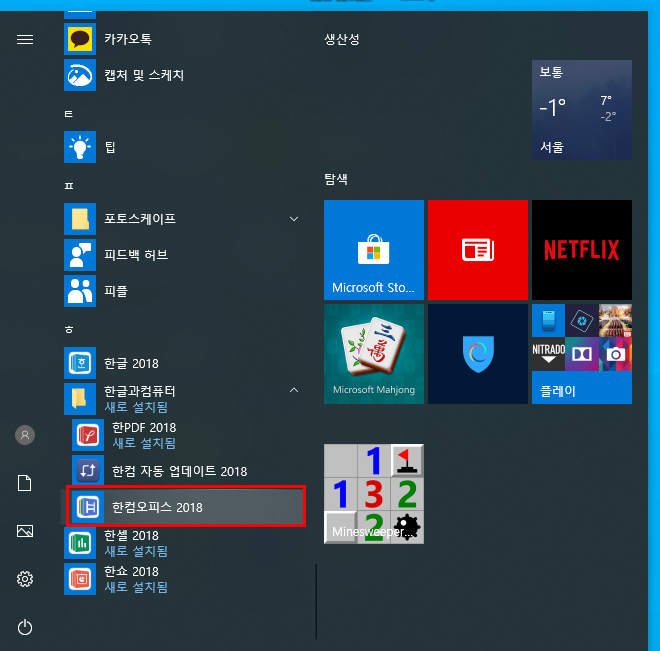The image size is (660, 651).
Task: Open the KakaoTalk (카카오톡) app icon
Action: [x=80, y=39]
